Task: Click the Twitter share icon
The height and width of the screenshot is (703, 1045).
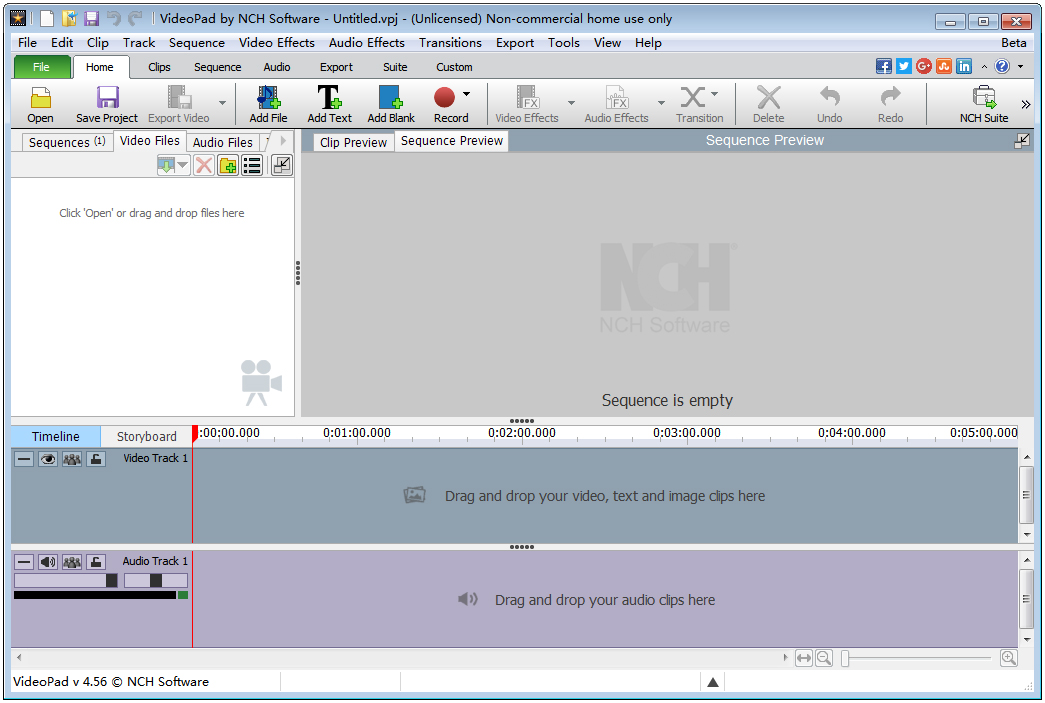Action: tap(904, 67)
